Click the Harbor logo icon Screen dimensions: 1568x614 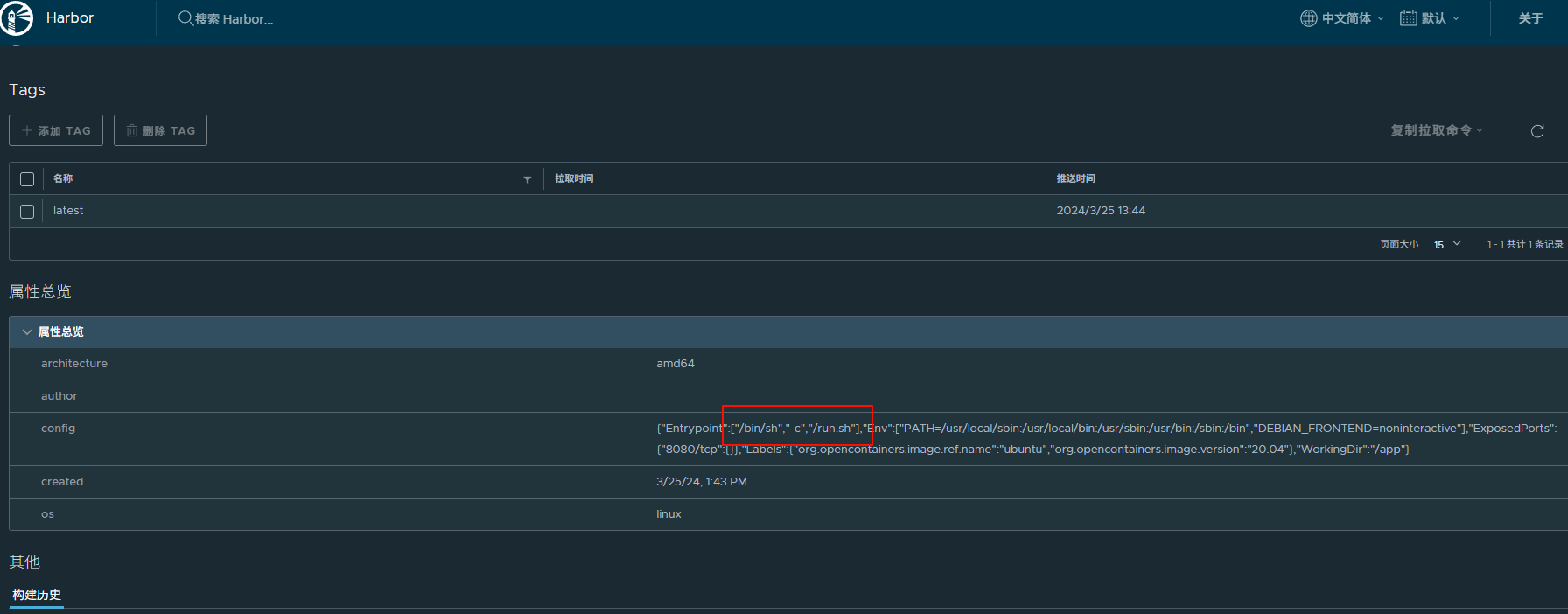pos(17,18)
